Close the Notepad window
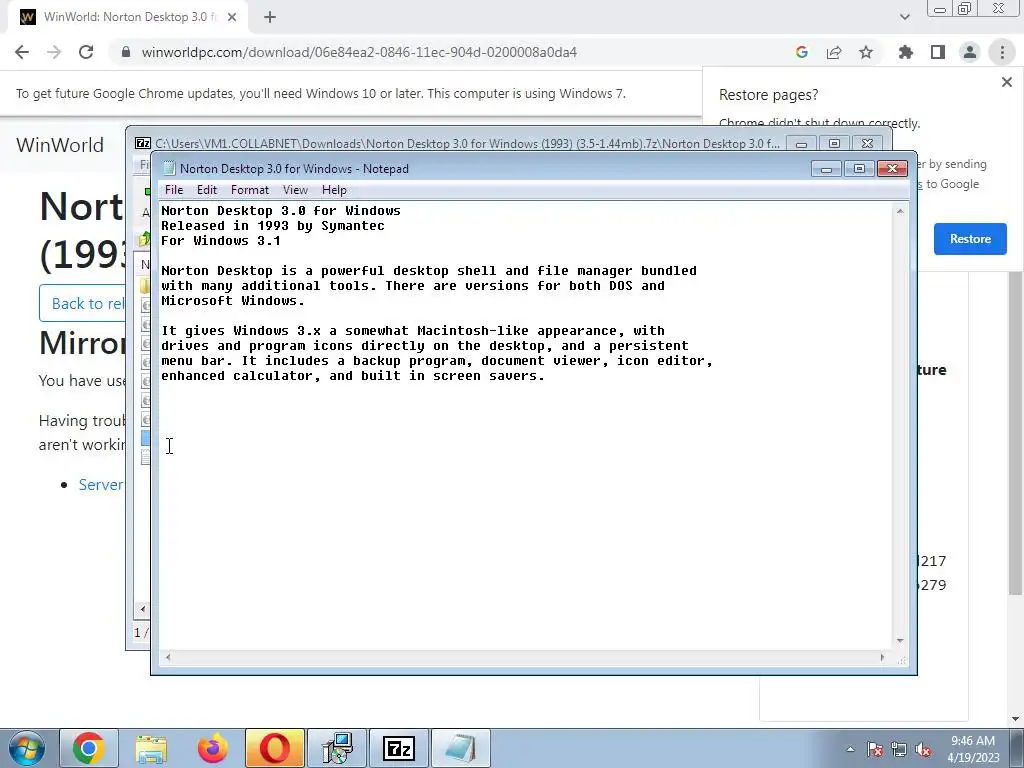Viewport: 1024px width, 768px height. 892,169
